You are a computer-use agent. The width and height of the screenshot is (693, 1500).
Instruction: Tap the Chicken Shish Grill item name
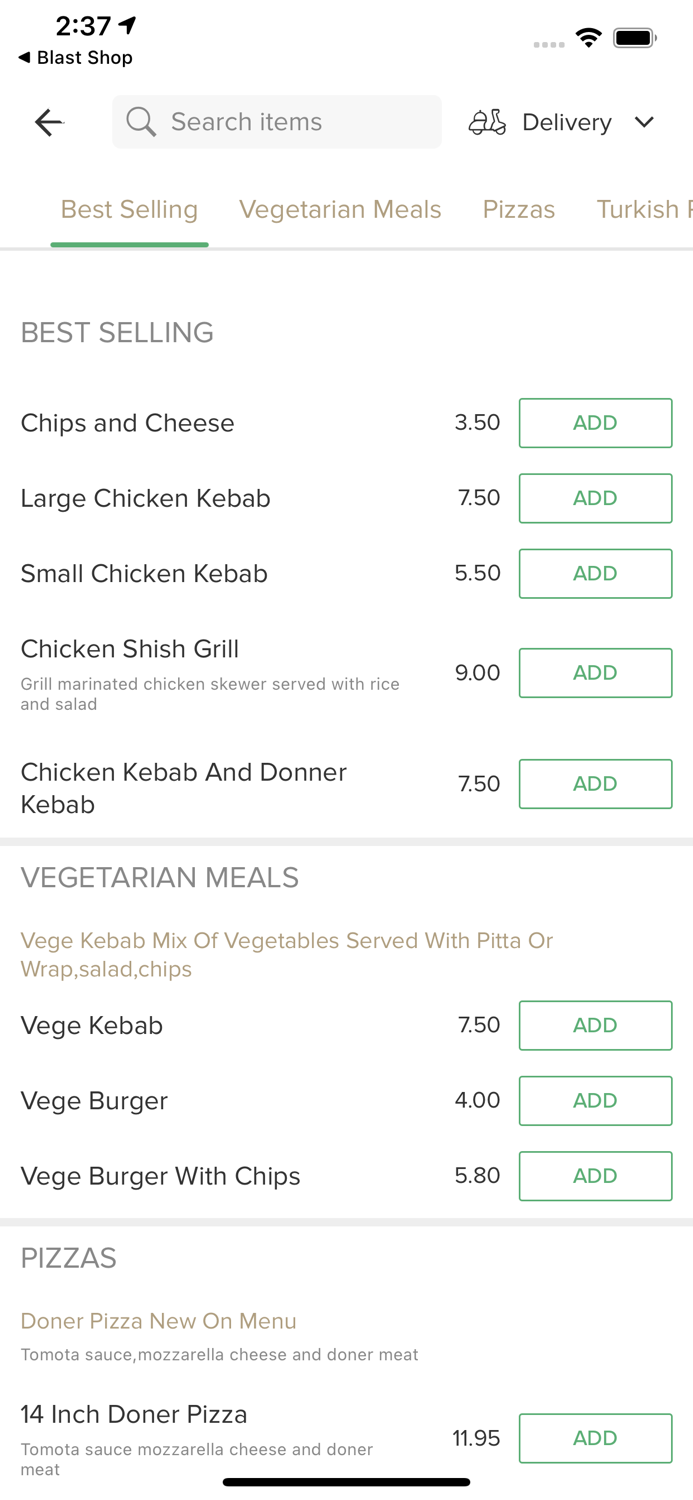point(130,649)
